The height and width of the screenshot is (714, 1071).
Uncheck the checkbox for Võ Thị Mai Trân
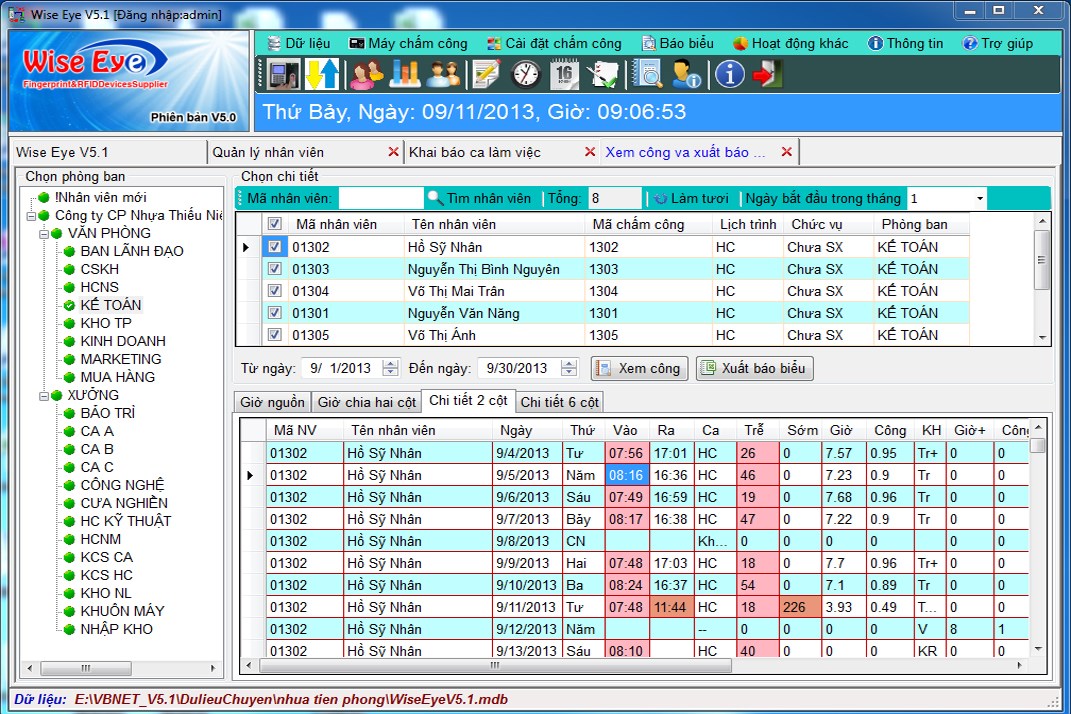tap(275, 291)
